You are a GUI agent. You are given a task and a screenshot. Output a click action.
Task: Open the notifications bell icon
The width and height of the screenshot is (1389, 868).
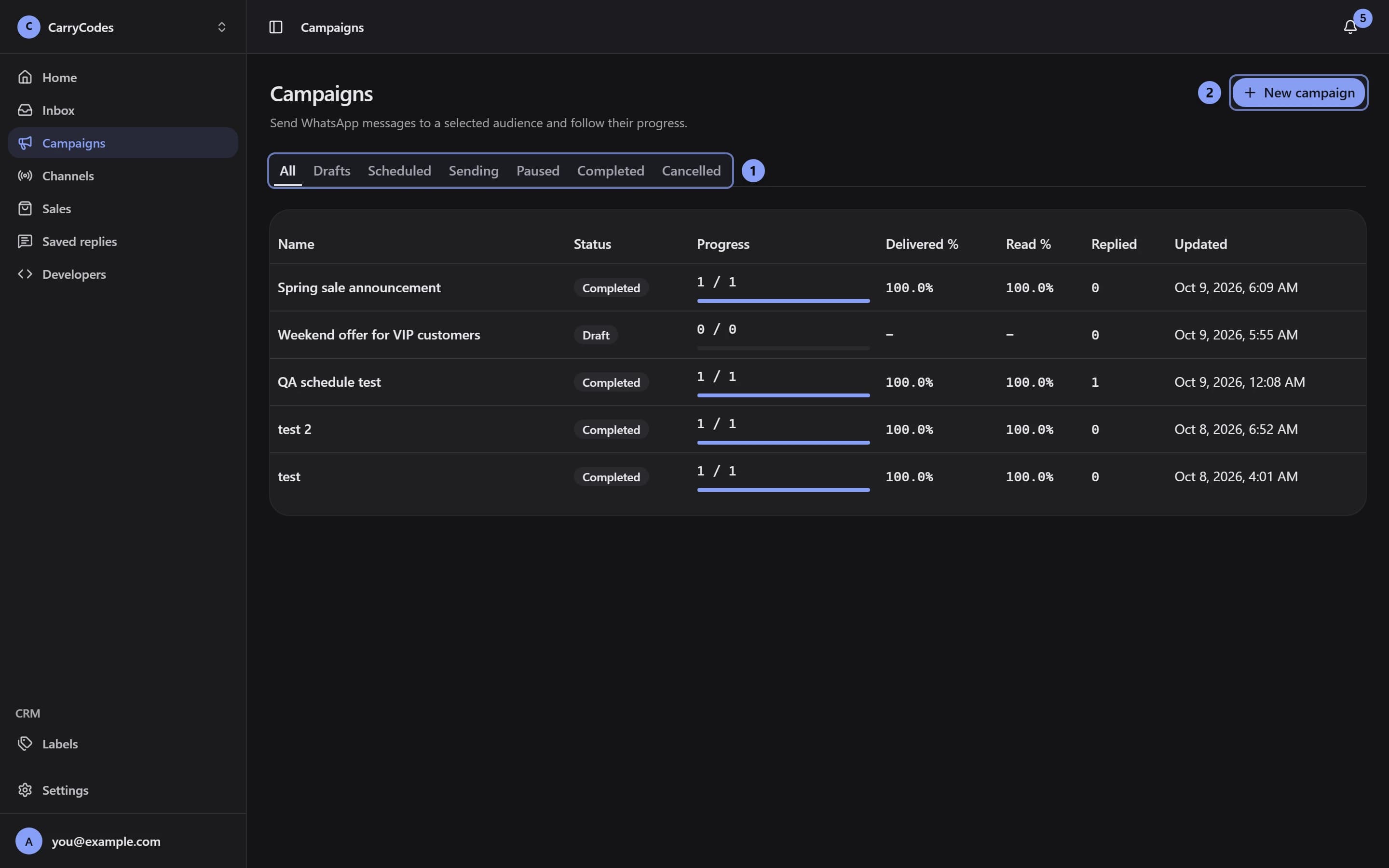coord(1350,27)
